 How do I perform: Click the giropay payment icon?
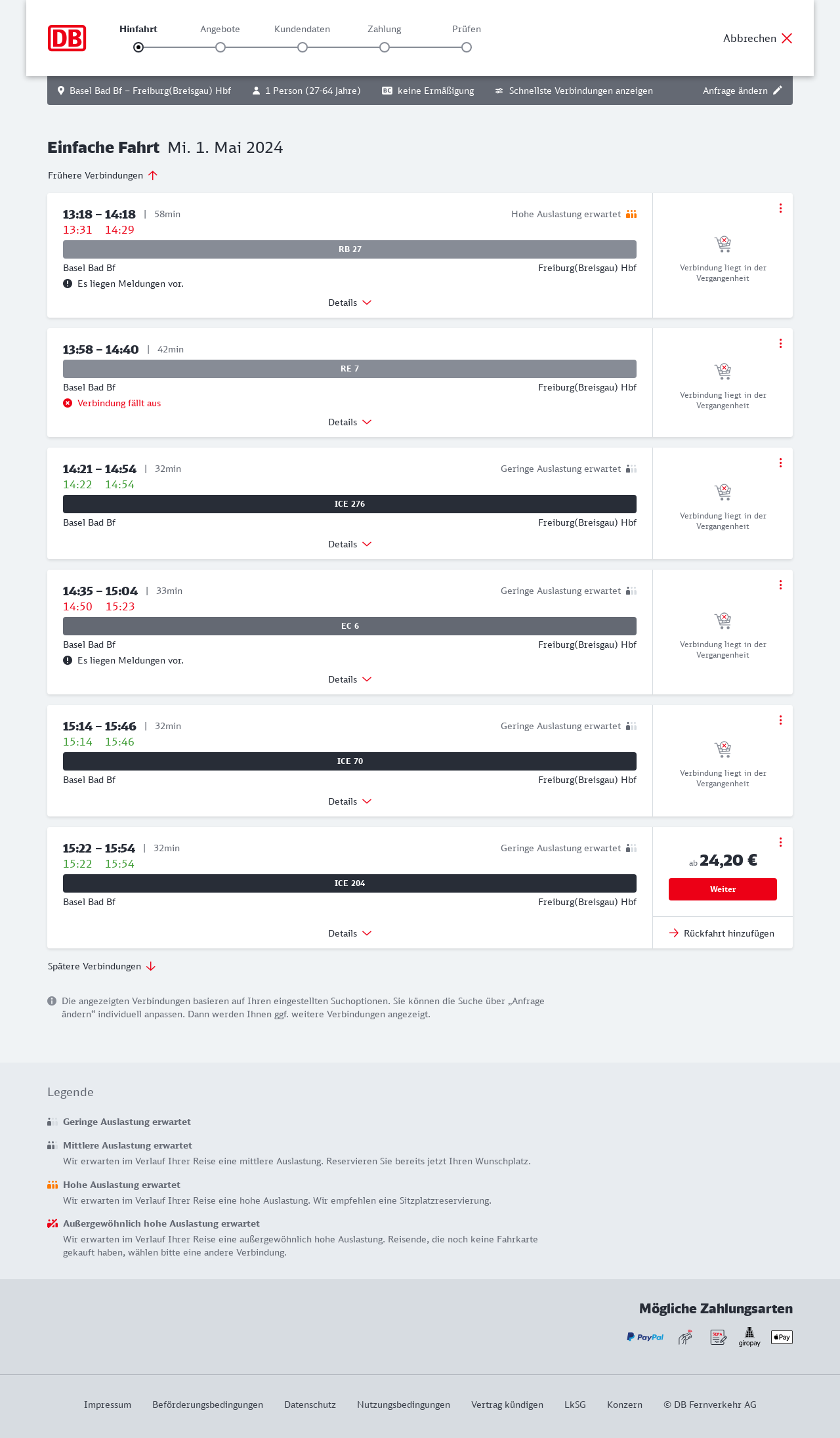tap(749, 1337)
